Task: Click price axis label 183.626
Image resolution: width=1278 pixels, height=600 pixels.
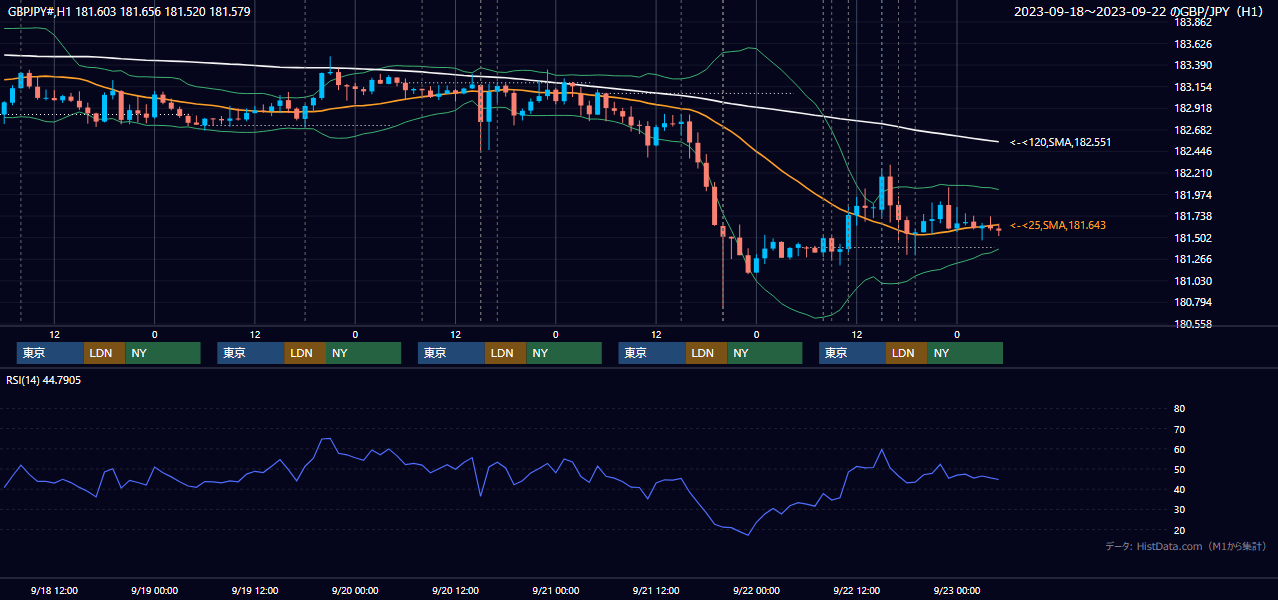Action: [1193, 44]
